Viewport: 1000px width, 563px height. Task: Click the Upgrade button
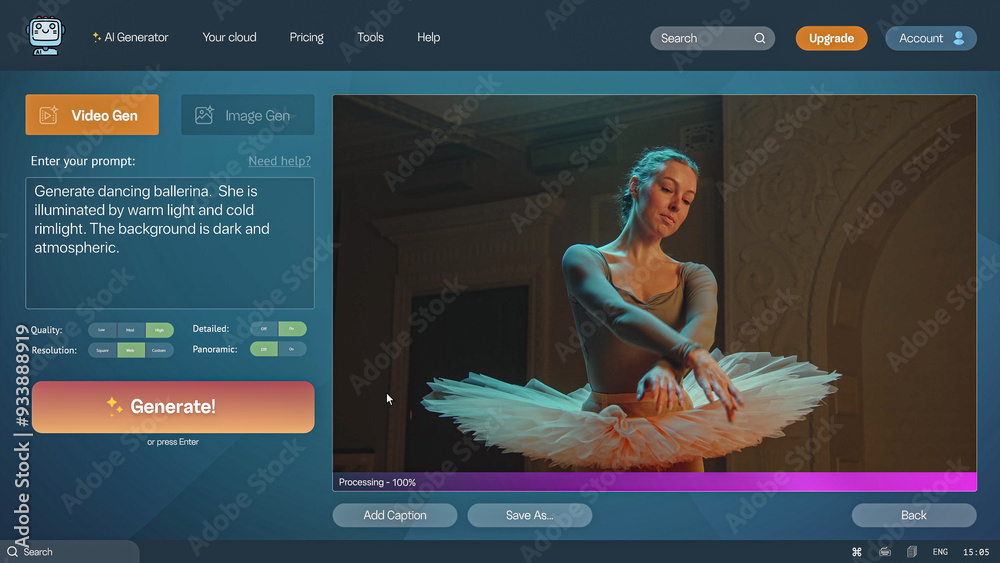click(x=831, y=38)
